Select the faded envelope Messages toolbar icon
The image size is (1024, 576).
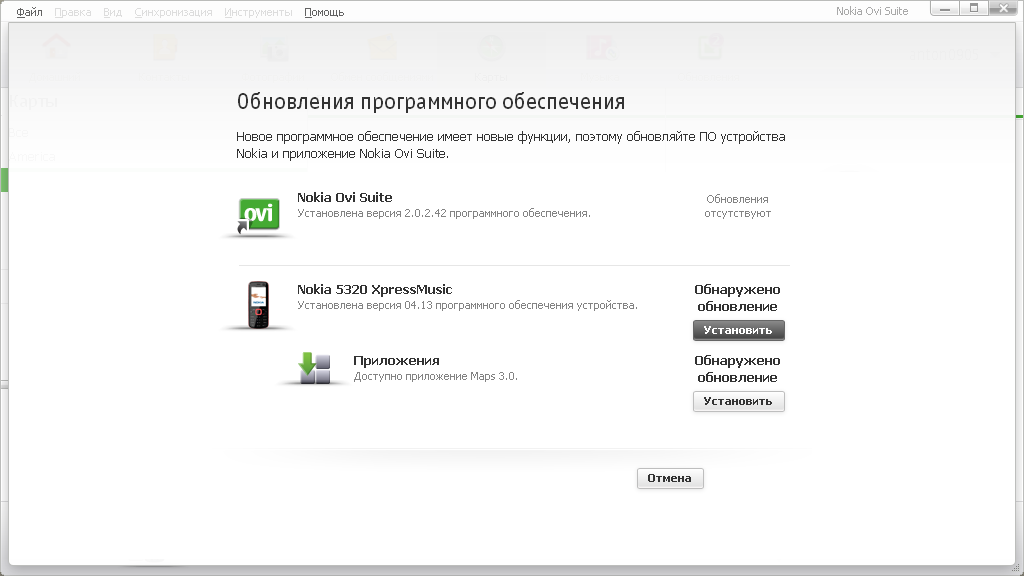[383, 48]
